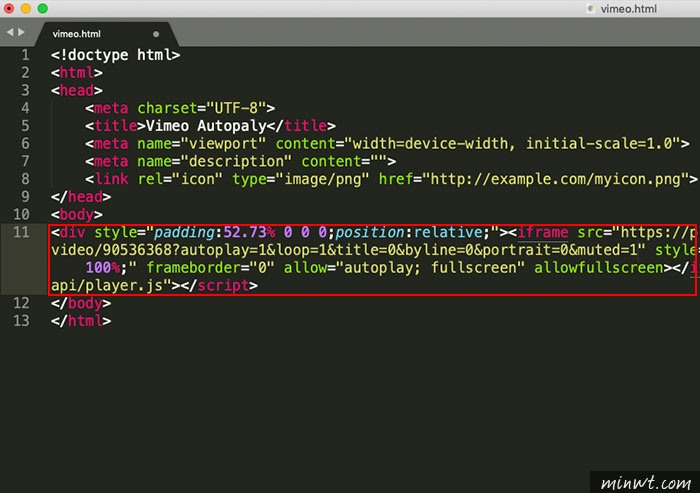Place cursor in <!doctype html> text
Image resolution: width=700 pixels, height=493 pixels.
tap(116, 55)
